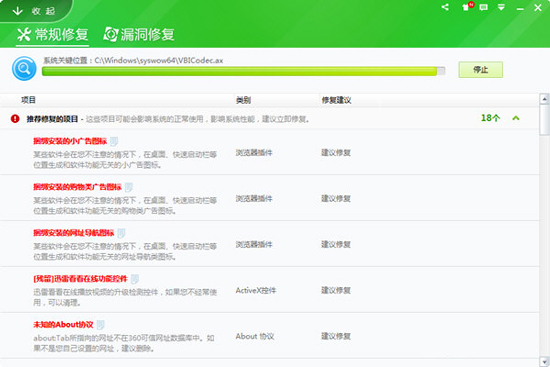Click 建议修复 in 迅雷看看 row
The width and height of the screenshot is (550, 367).
(x=336, y=291)
